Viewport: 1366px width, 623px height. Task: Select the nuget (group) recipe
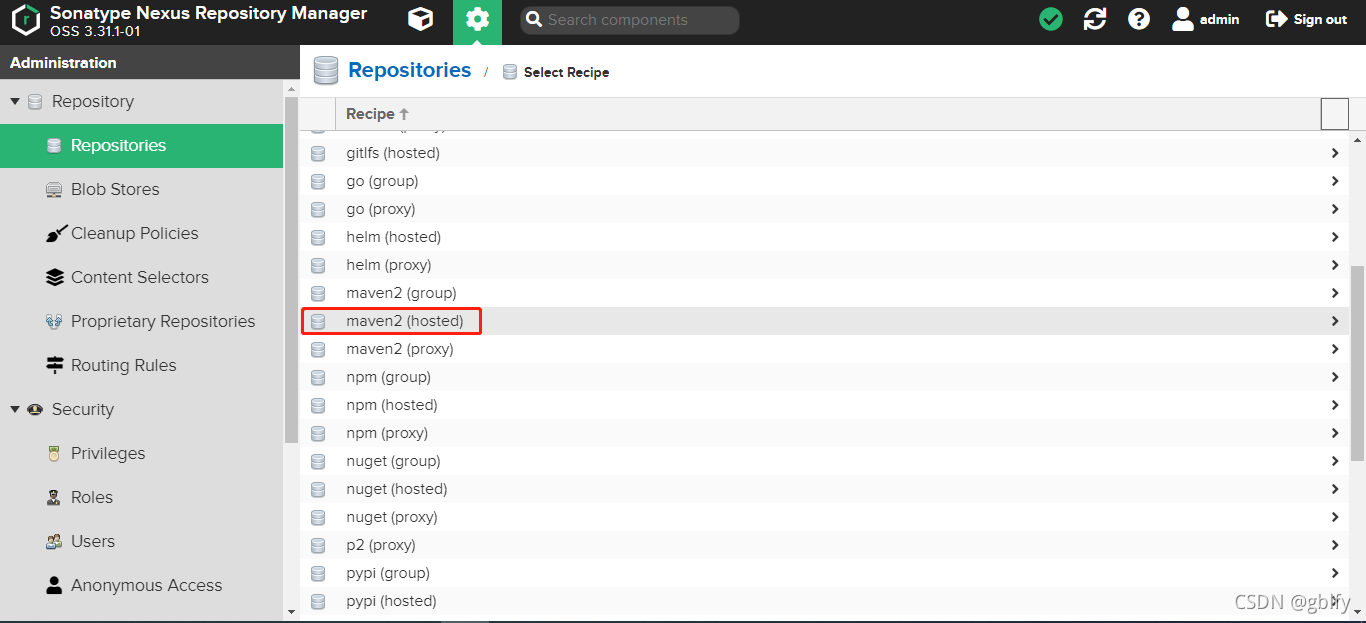[x=825, y=461]
